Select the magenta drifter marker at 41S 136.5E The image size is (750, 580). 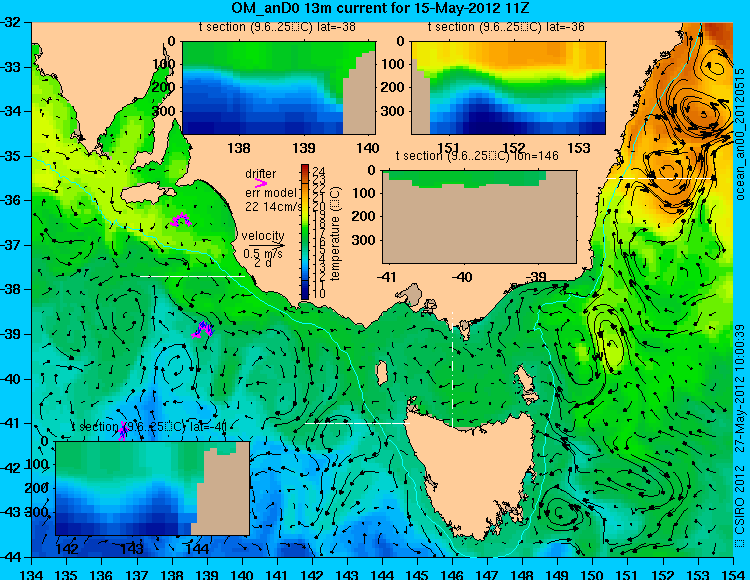point(123,431)
